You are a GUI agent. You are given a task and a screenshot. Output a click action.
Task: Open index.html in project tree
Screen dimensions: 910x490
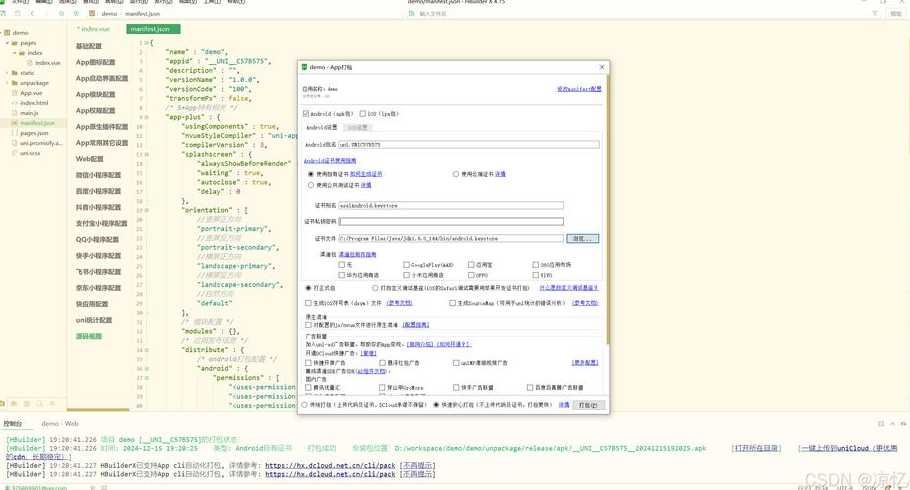(34, 103)
